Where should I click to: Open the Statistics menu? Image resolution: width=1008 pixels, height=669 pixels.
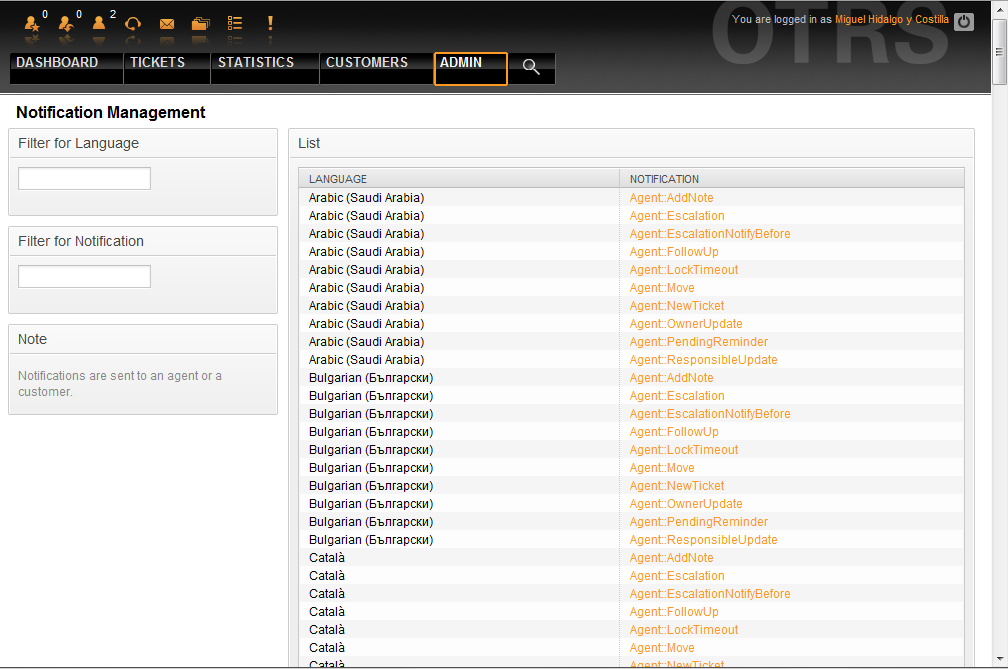point(256,63)
